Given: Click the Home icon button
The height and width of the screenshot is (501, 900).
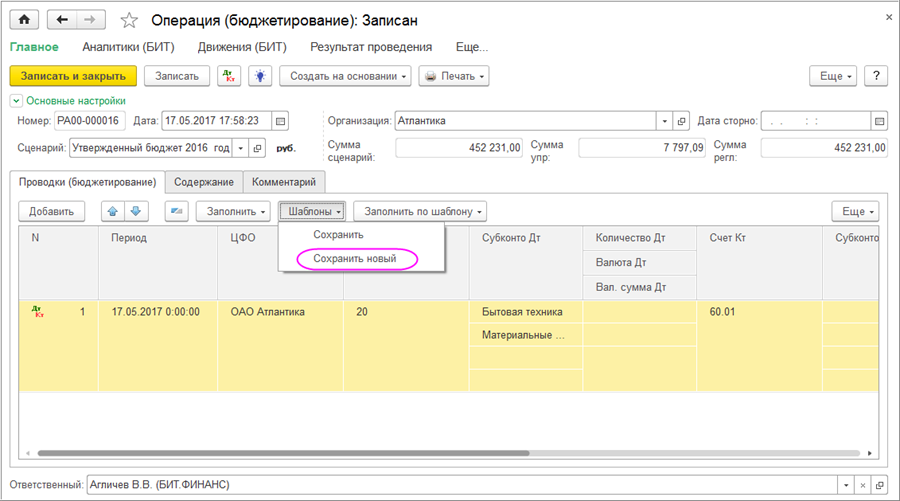Looking at the screenshot, I should (25, 20).
